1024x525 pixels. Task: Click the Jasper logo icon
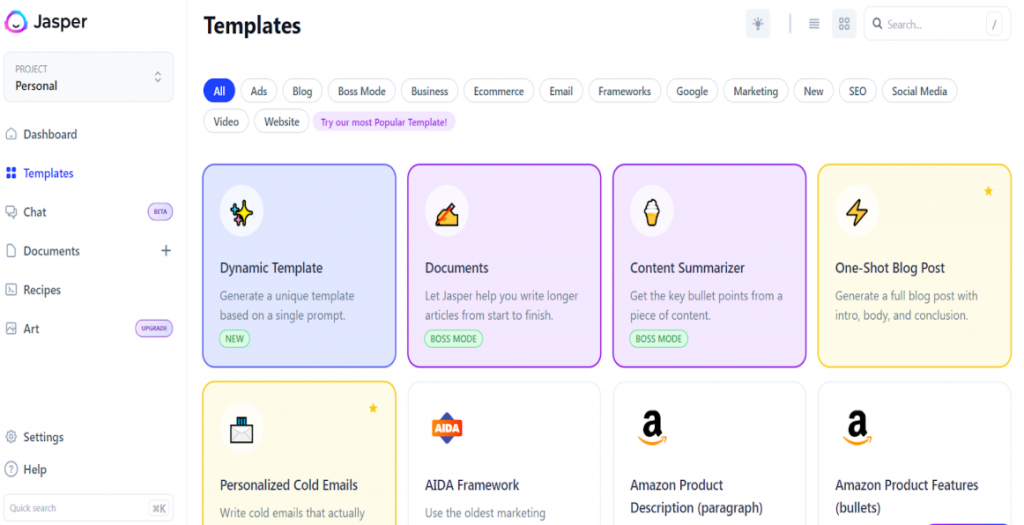[17, 21]
